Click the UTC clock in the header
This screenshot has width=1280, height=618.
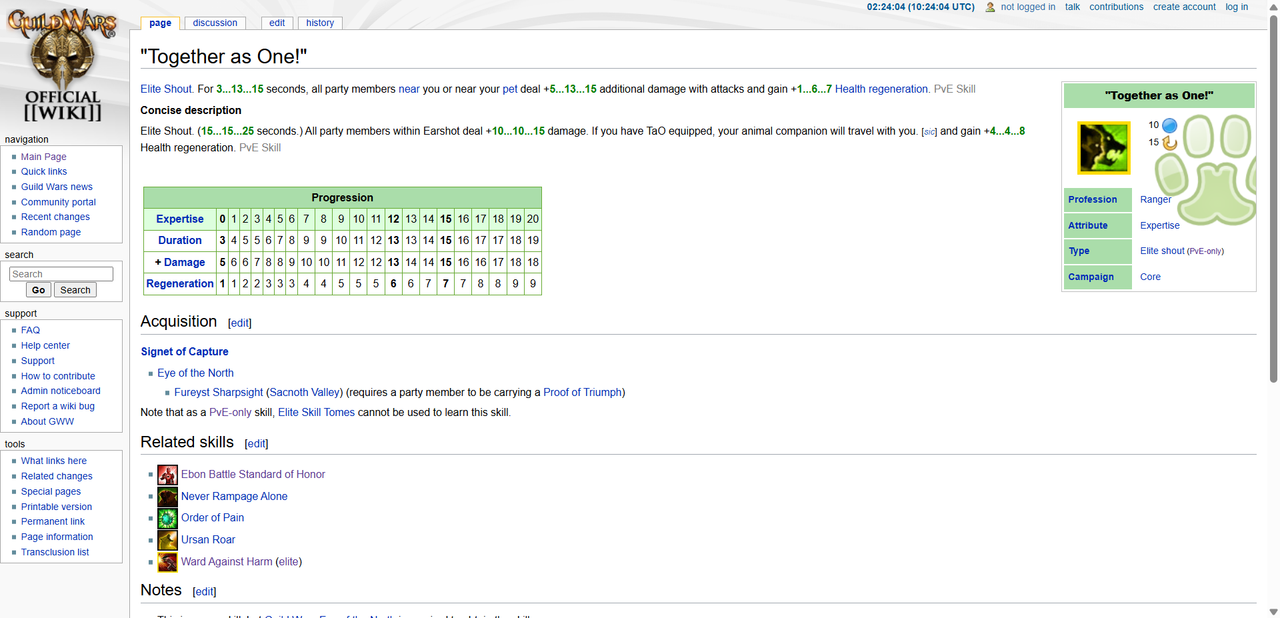pos(920,7)
